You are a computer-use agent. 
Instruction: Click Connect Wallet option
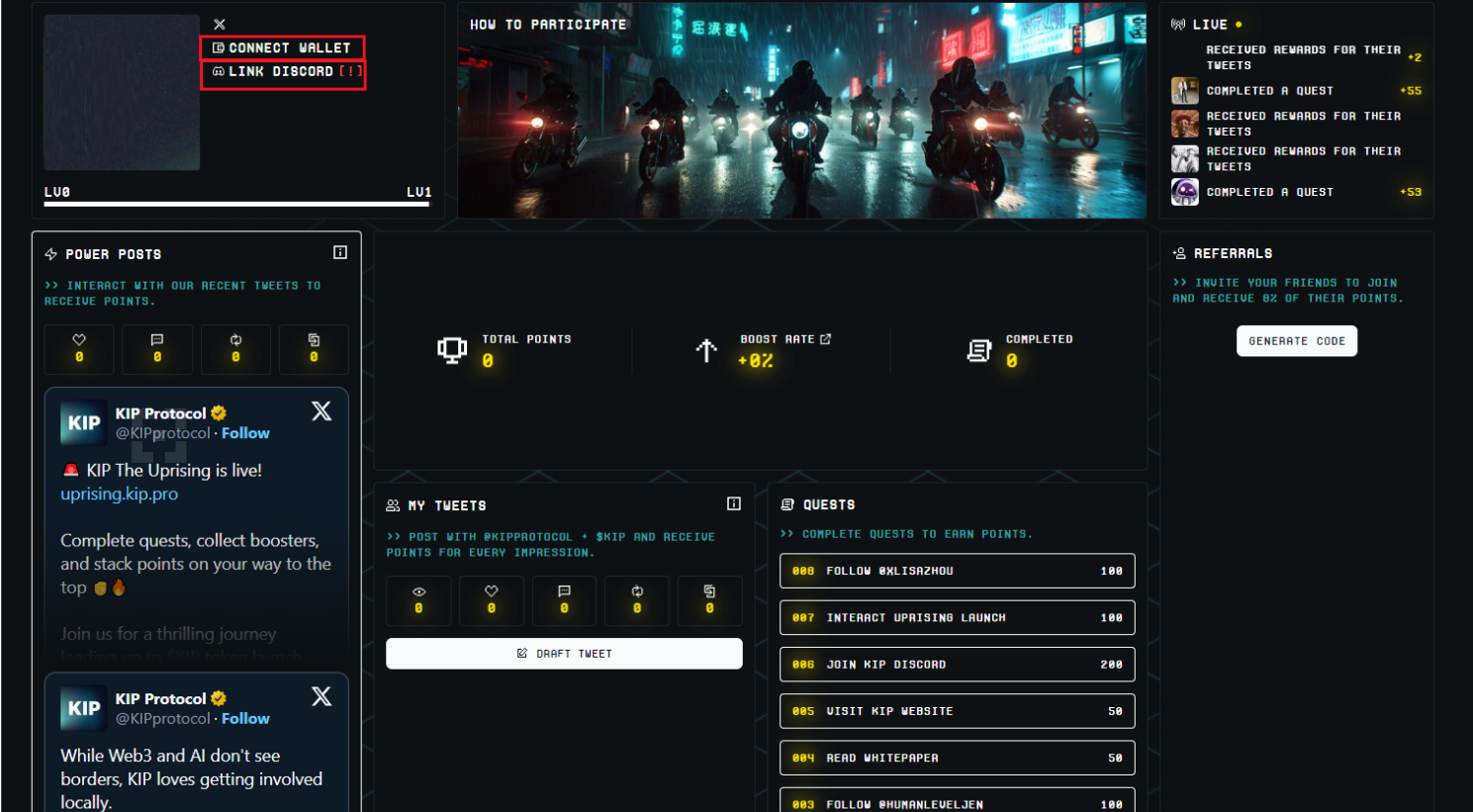[282, 47]
